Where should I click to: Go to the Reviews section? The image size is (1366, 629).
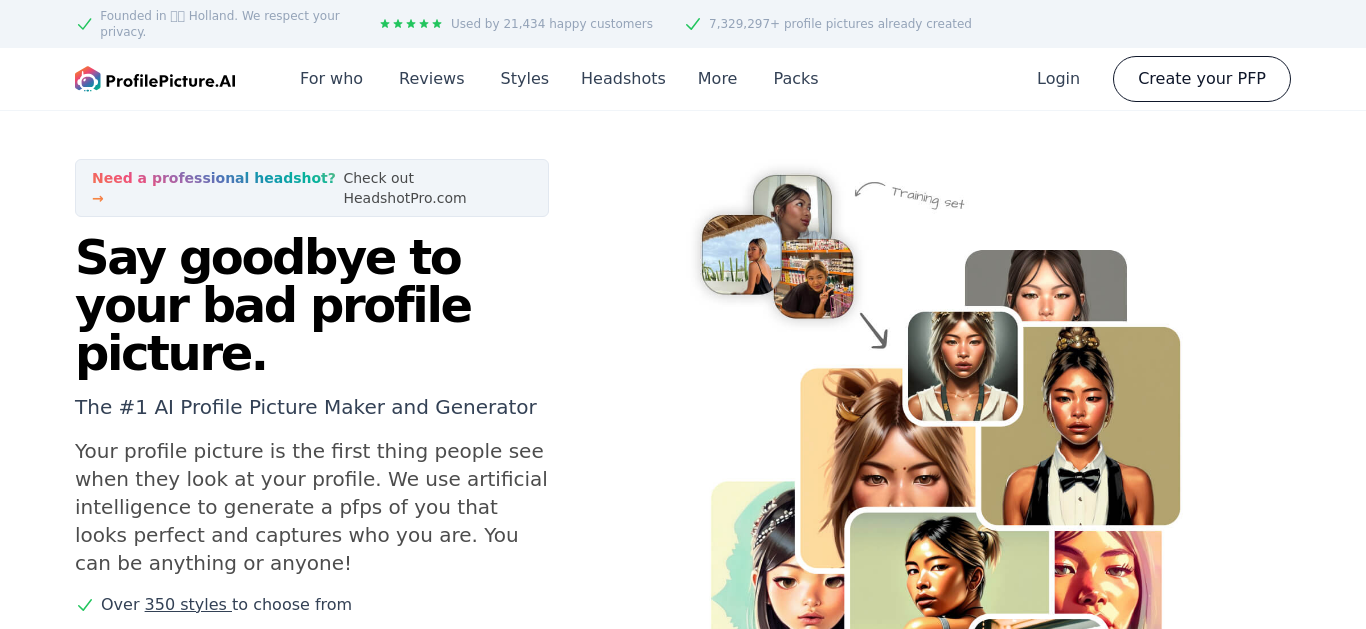tap(432, 79)
